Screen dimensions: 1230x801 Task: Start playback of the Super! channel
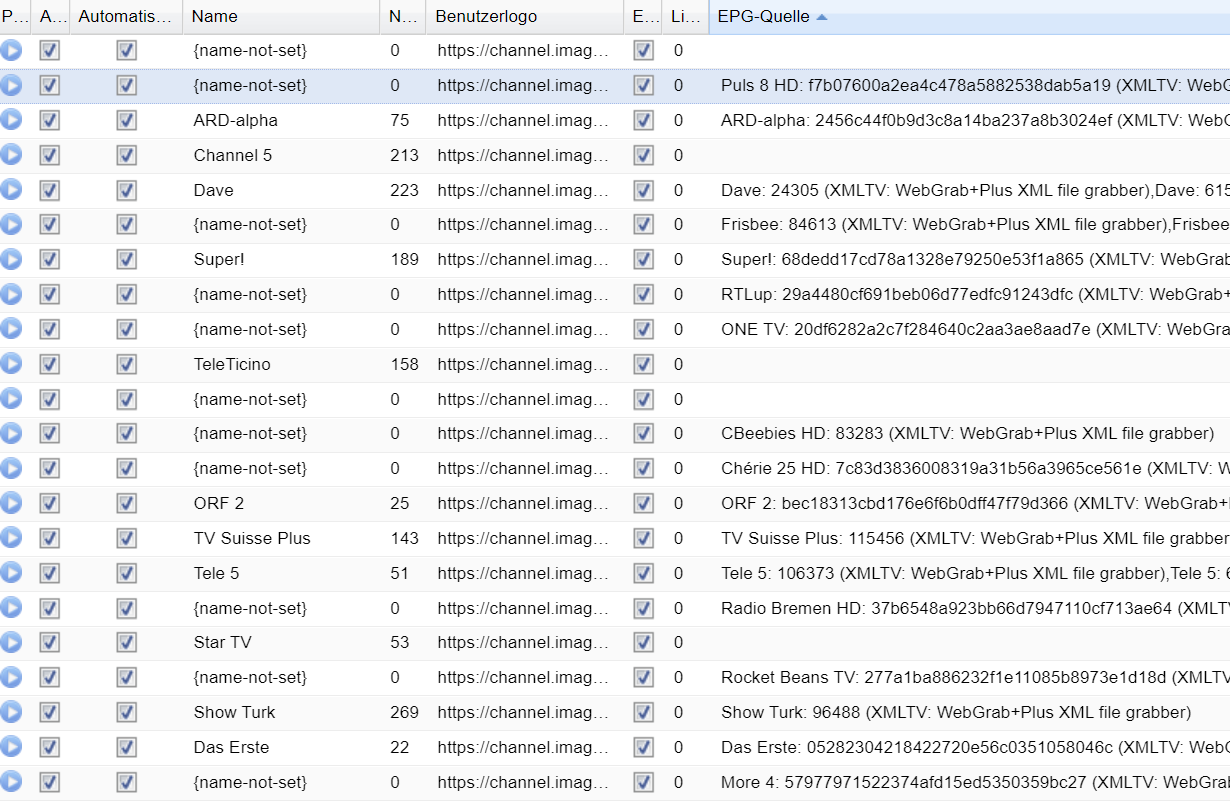coord(11,260)
